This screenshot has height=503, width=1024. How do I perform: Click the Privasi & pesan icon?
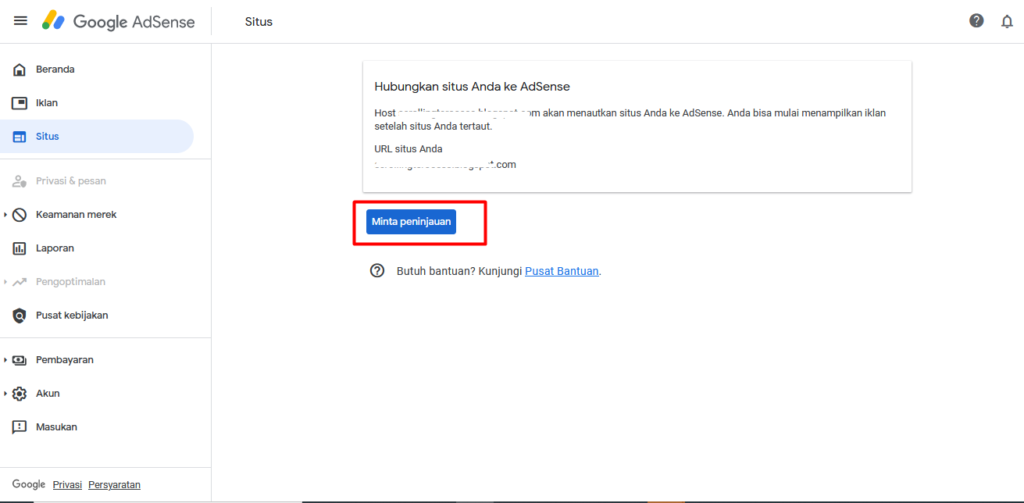pyautogui.click(x=20, y=181)
